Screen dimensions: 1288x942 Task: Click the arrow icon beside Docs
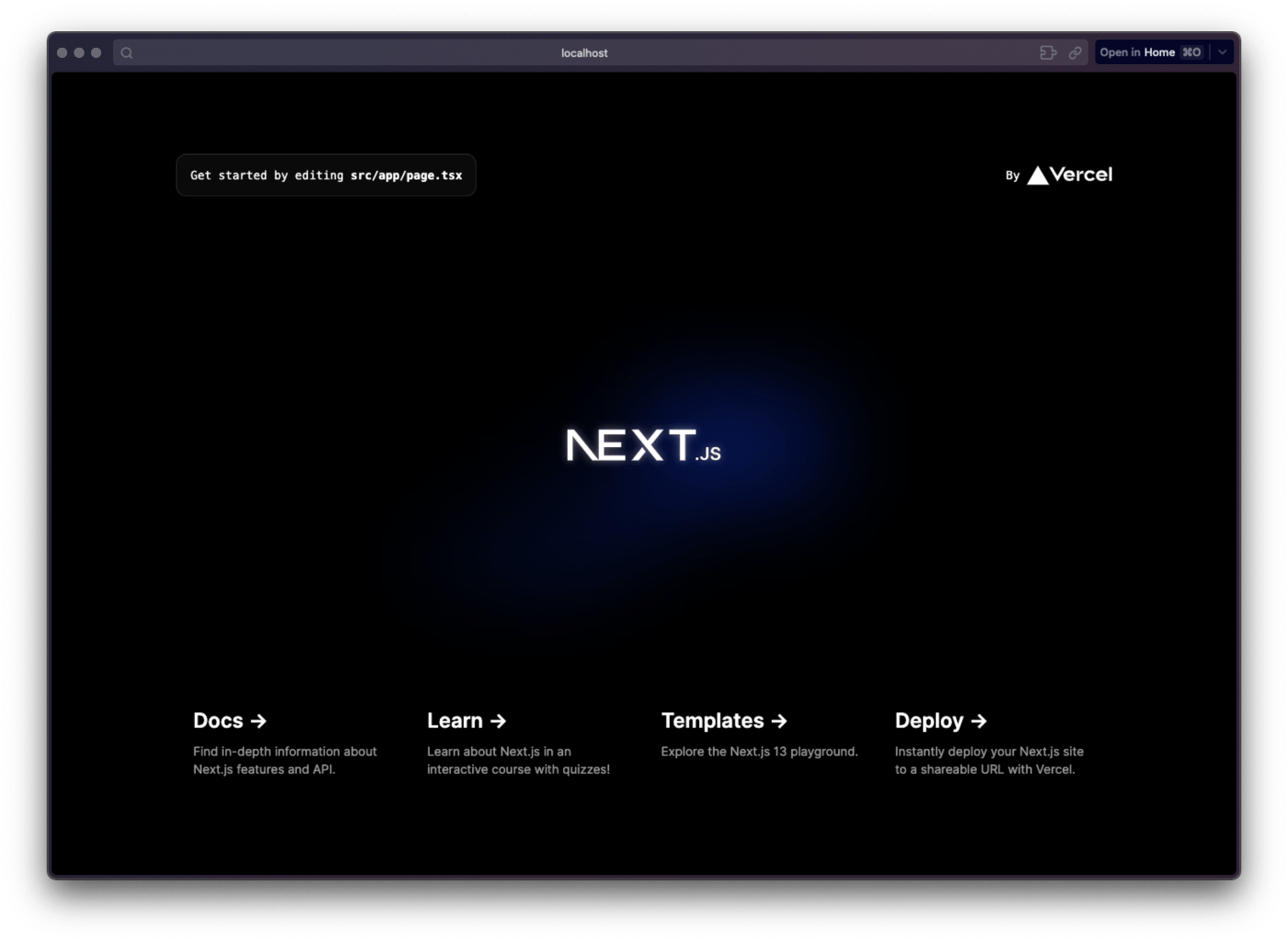(260, 721)
